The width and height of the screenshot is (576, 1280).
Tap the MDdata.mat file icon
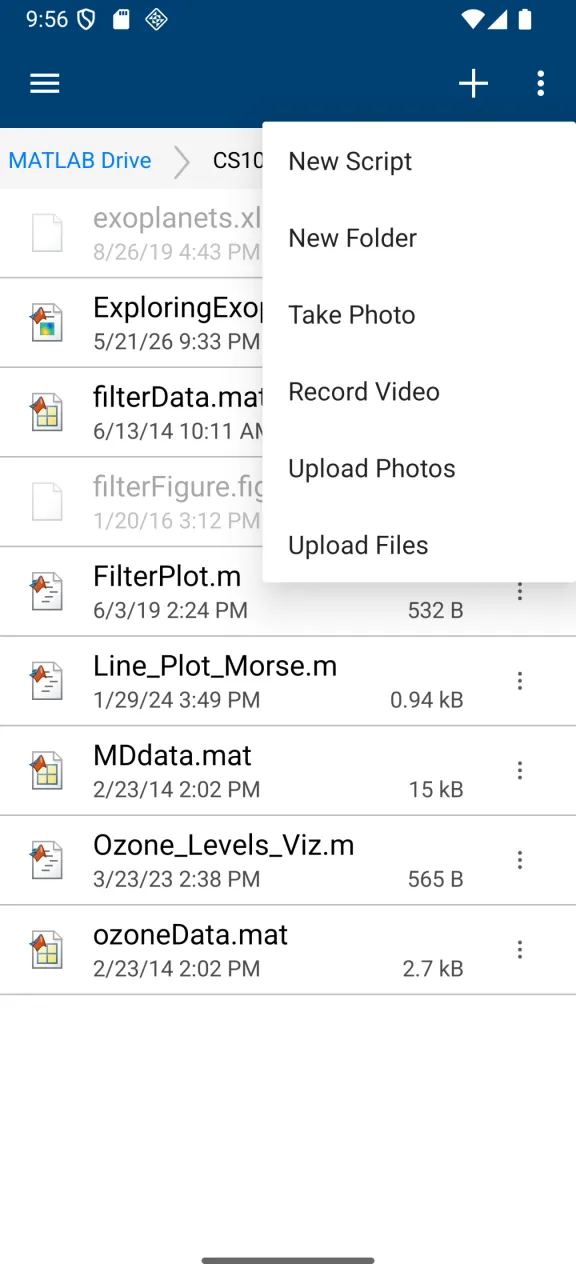47,771
